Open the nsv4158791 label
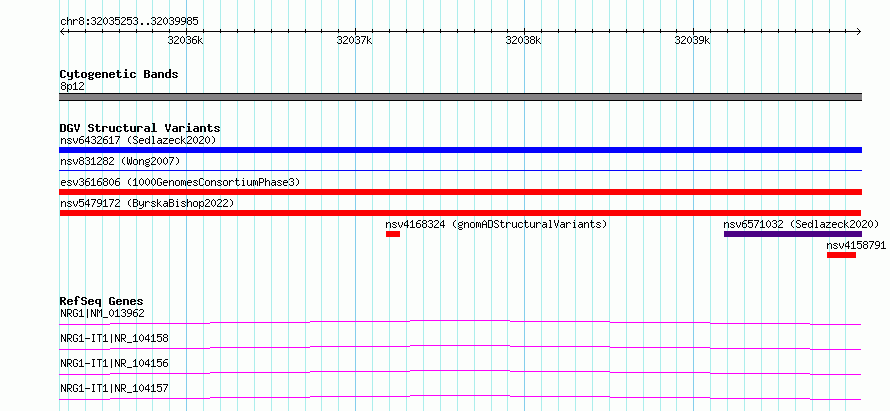 click(x=856, y=245)
